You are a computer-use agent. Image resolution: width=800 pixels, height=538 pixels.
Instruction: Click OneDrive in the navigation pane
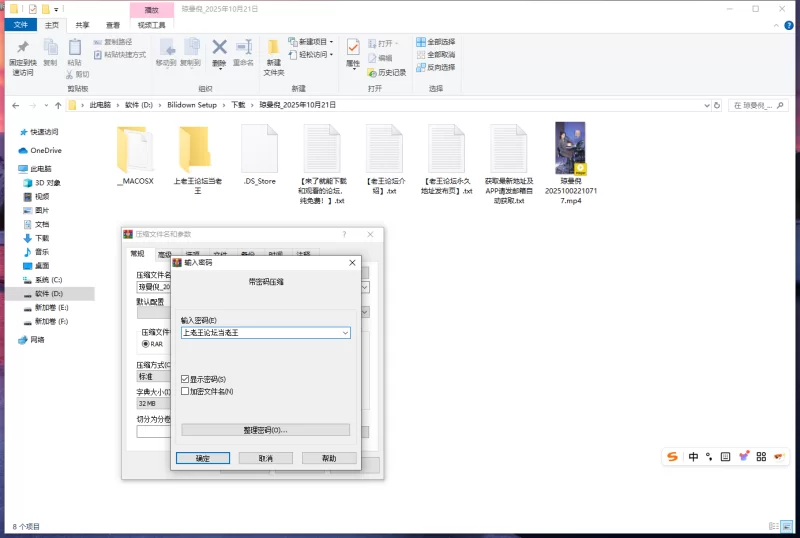tap(45, 150)
